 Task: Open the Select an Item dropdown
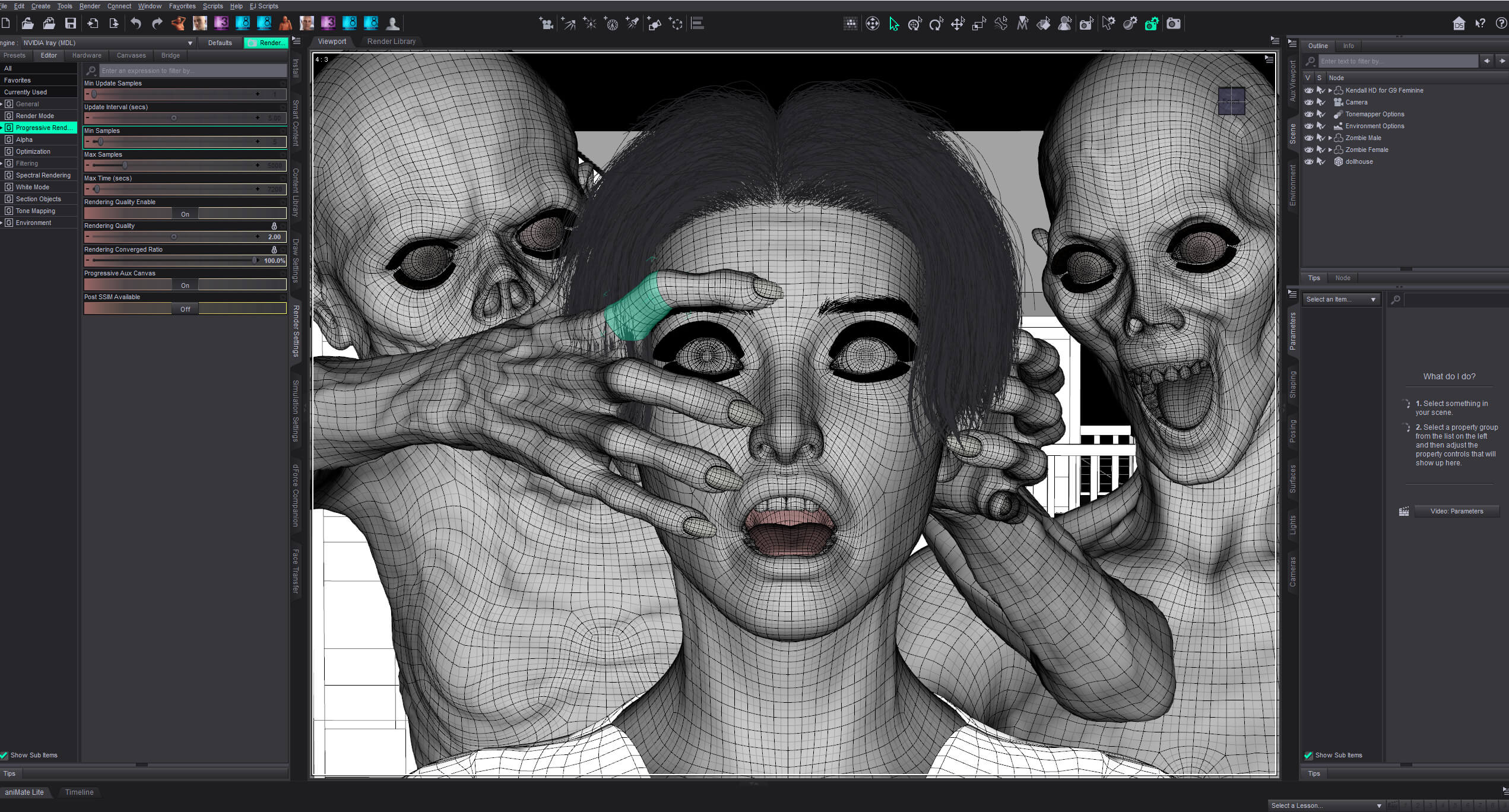coord(1340,299)
